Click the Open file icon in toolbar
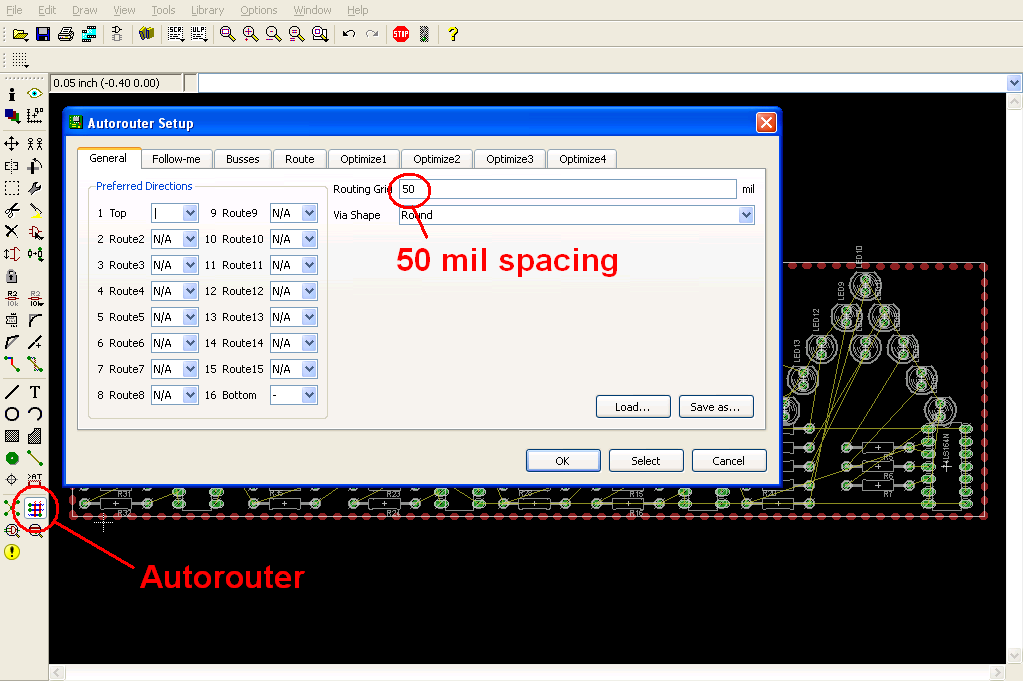 [20, 34]
